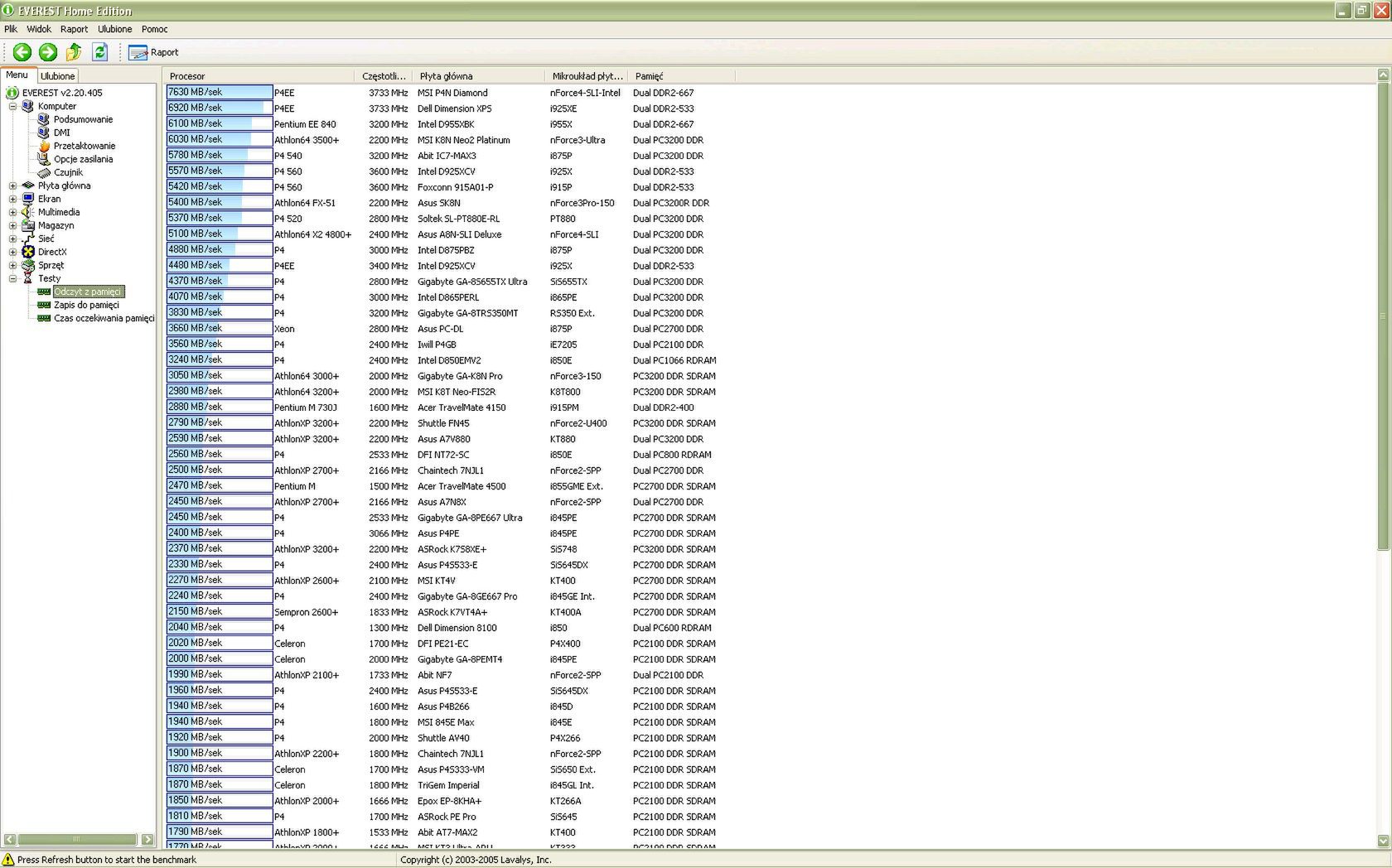Select Czas oczekiwania pamięci memory icon
1392x868 pixels.
(44, 318)
